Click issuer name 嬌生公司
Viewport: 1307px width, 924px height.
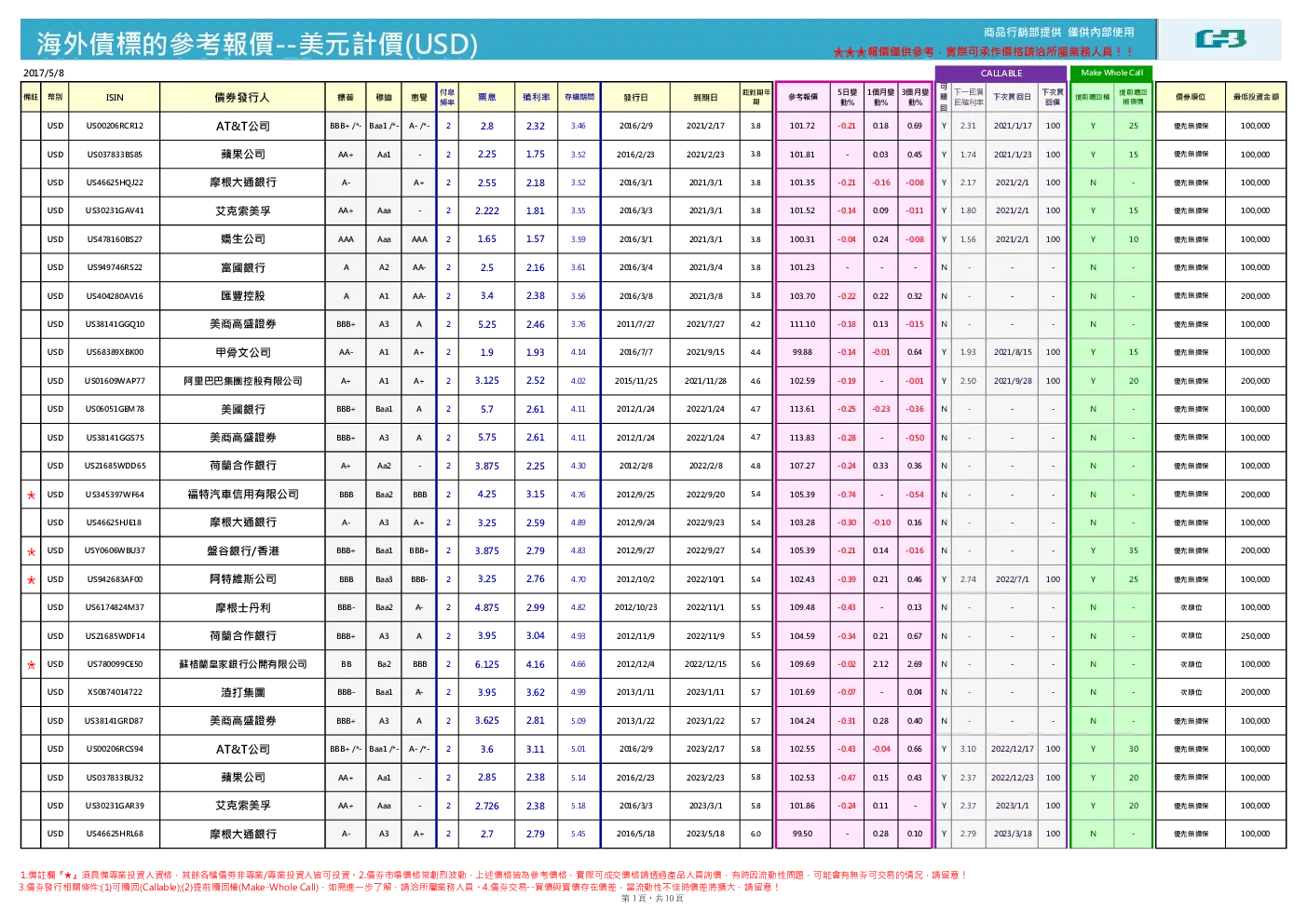click(243, 239)
